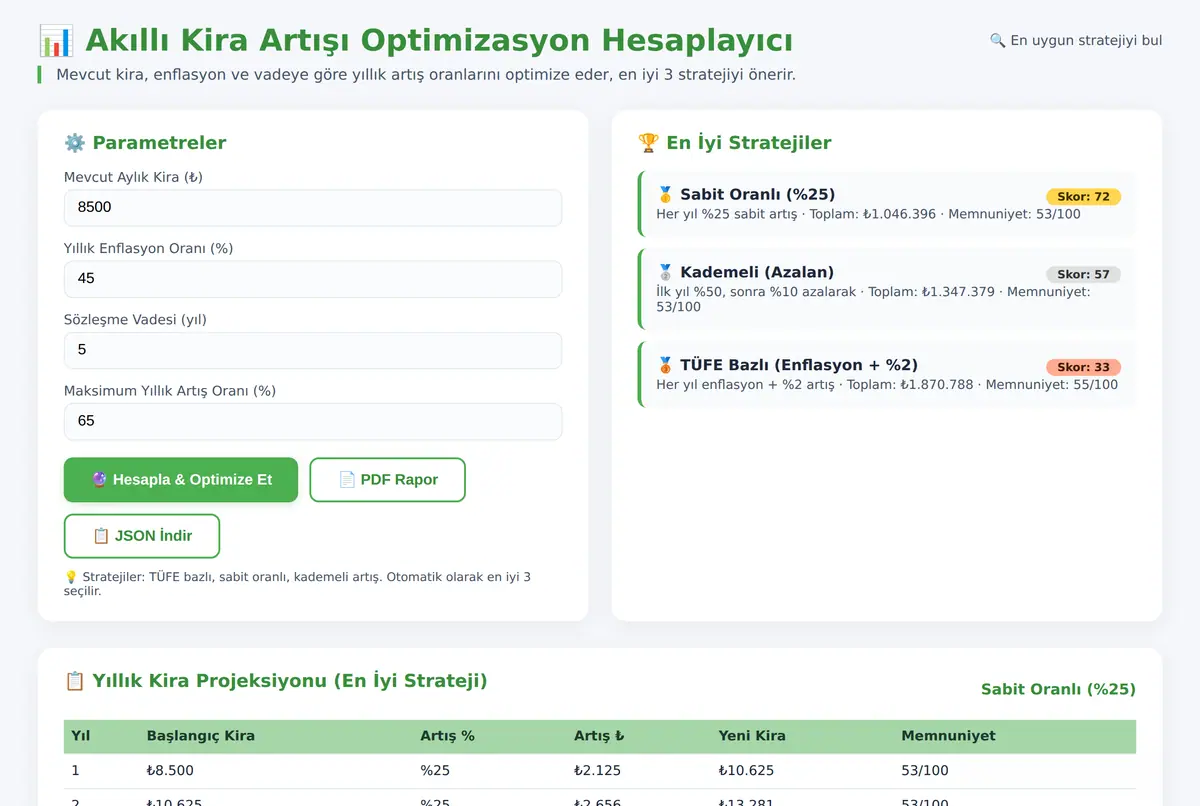The image size is (1200, 806).
Task: Click the Skor: 72 badge
Action: click(1083, 197)
